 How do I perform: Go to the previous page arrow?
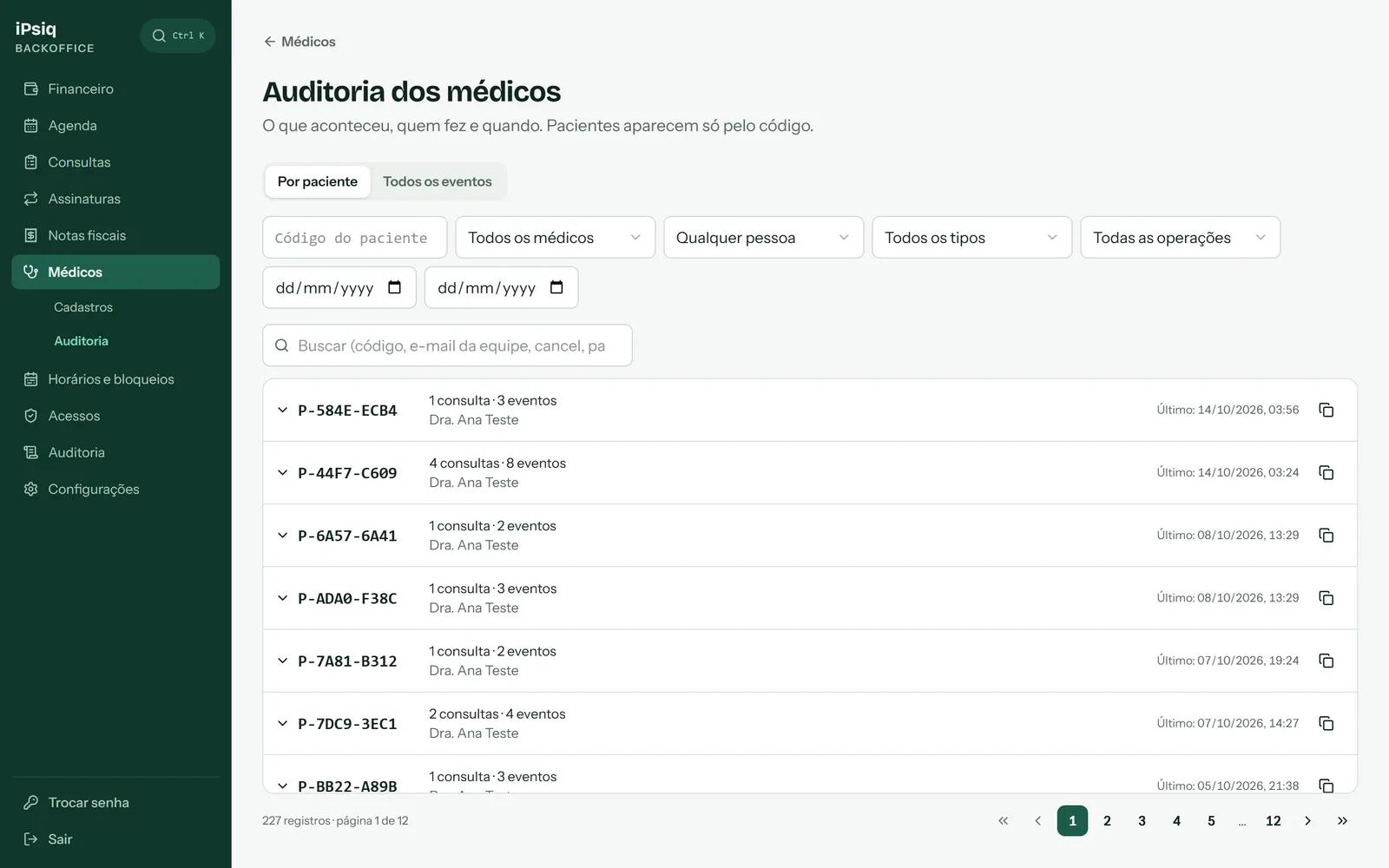point(1037,820)
